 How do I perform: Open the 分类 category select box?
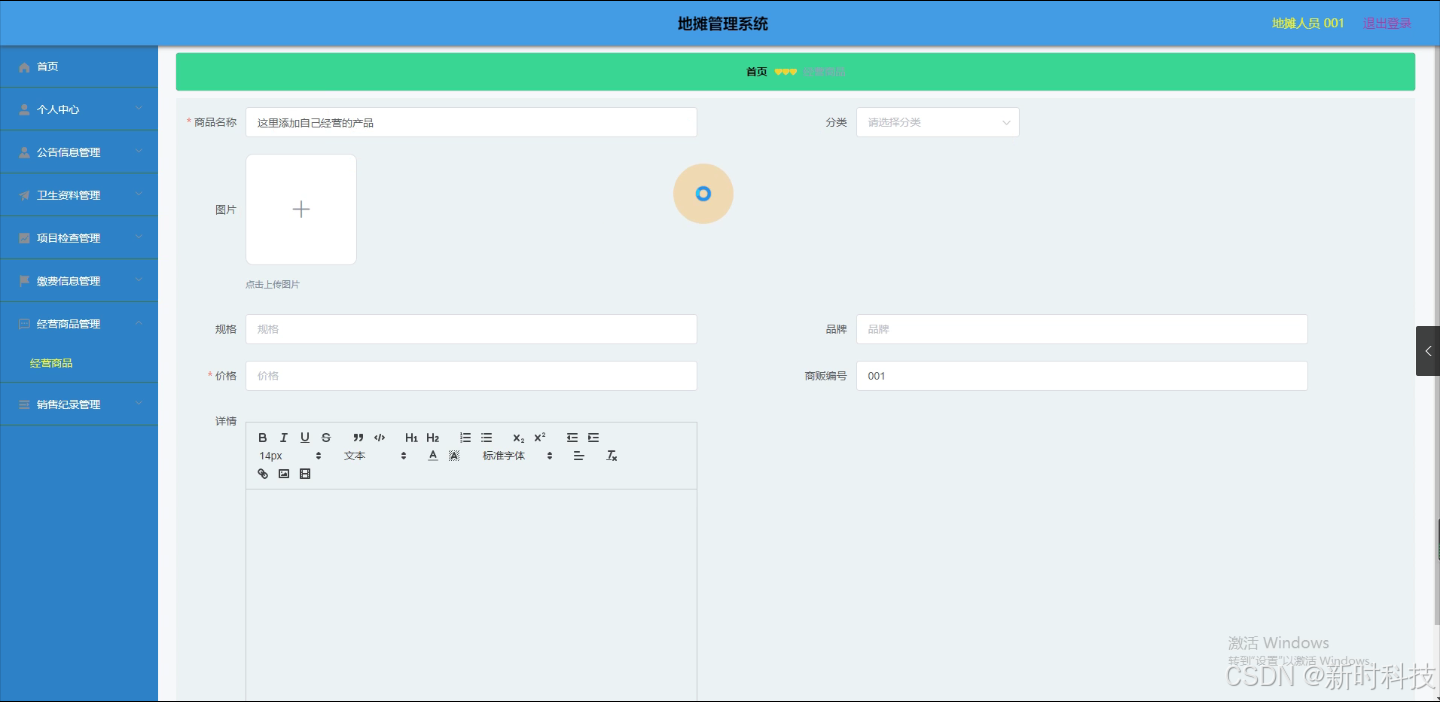pyautogui.click(x=938, y=122)
